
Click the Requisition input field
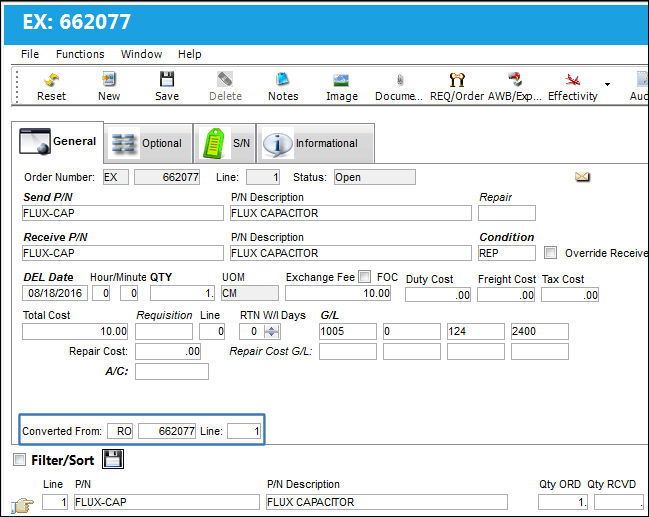164,332
